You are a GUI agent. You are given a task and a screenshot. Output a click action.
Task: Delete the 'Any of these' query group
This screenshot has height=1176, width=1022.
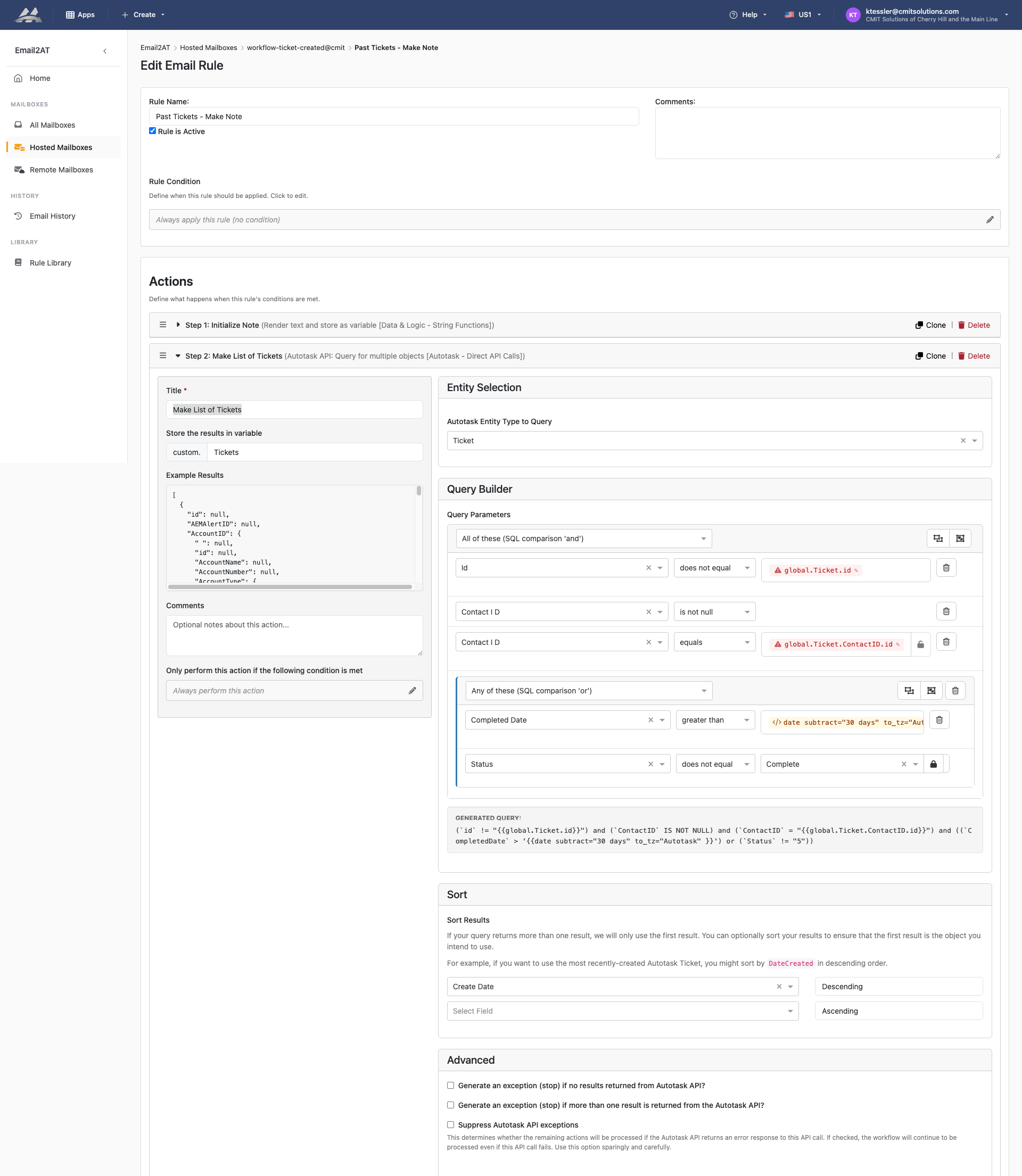(955, 690)
